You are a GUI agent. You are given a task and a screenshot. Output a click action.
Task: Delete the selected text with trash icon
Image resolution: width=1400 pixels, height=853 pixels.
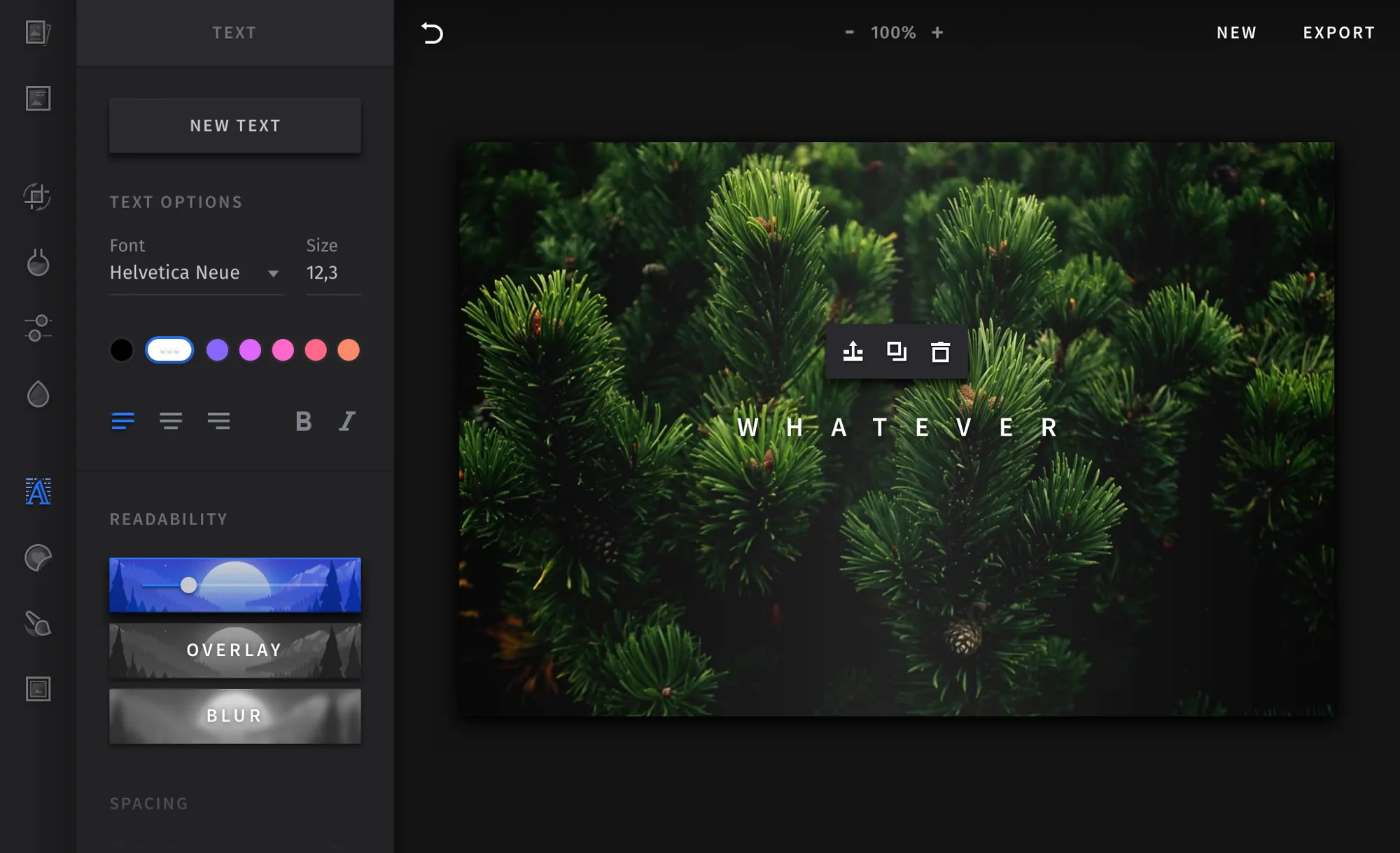[x=941, y=352]
